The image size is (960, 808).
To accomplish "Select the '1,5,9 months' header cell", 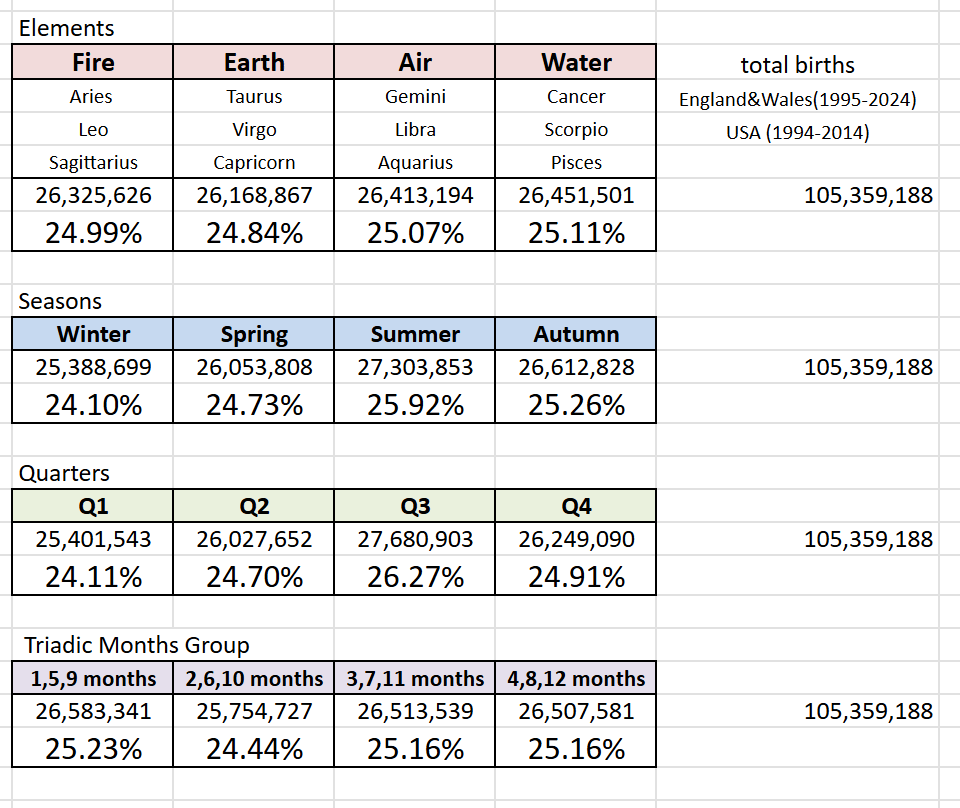I will (92, 679).
